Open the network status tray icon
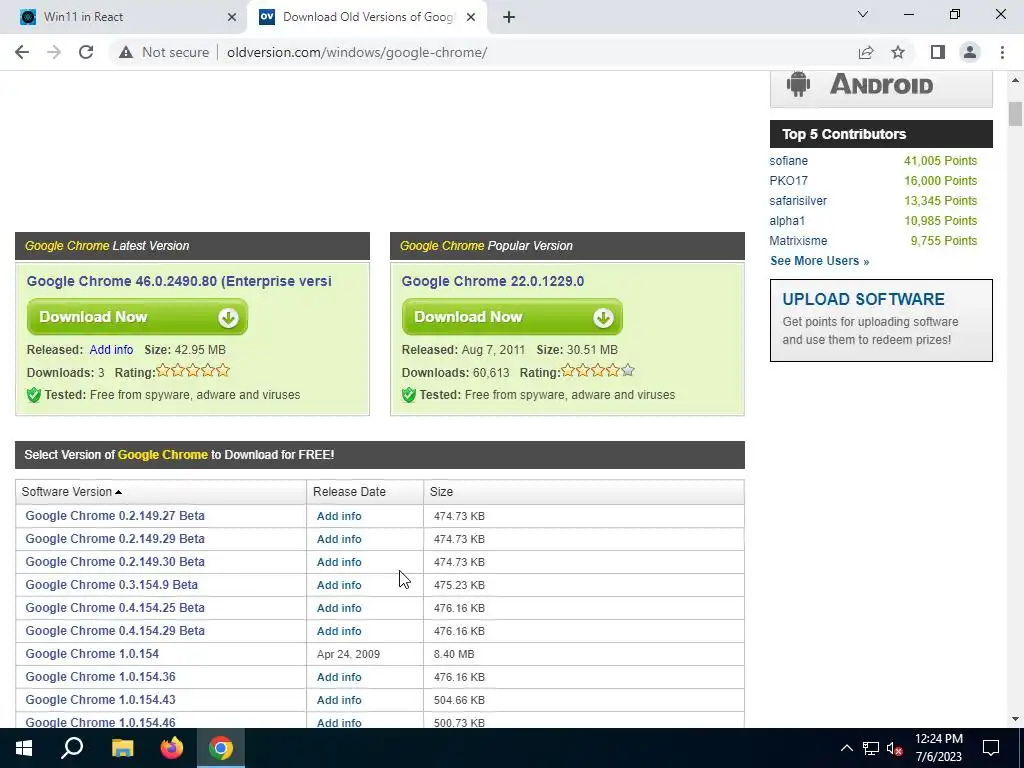Viewport: 1024px width, 768px height. point(871,748)
